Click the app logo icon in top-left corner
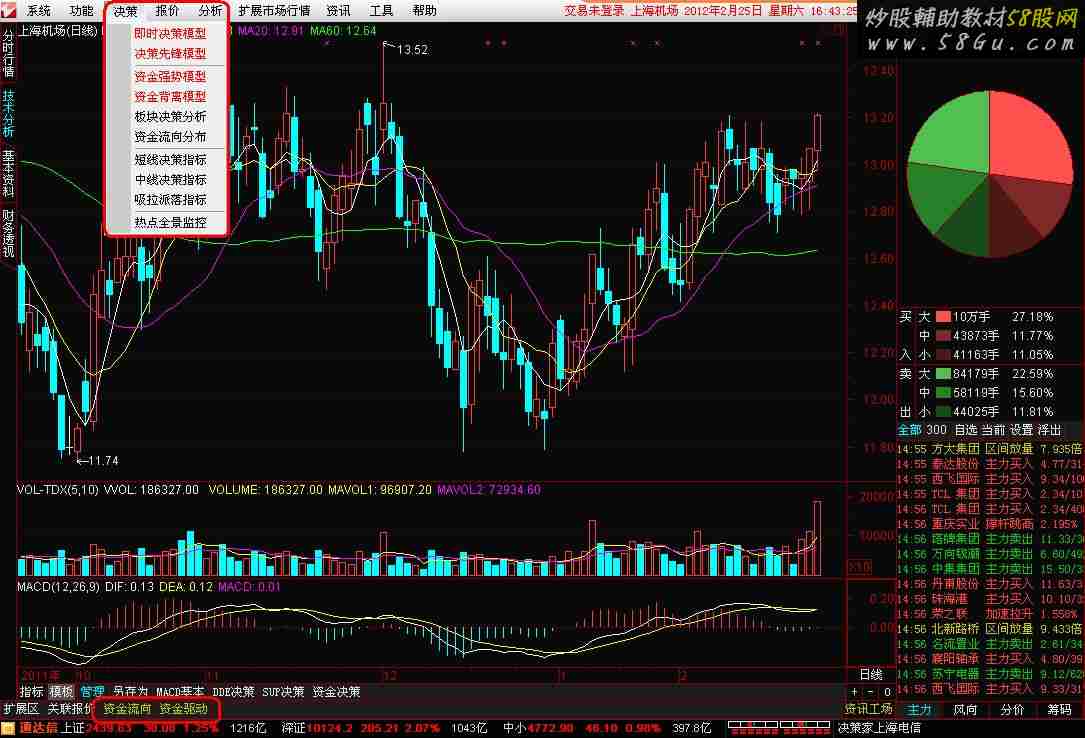 click(x=8, y=10)
